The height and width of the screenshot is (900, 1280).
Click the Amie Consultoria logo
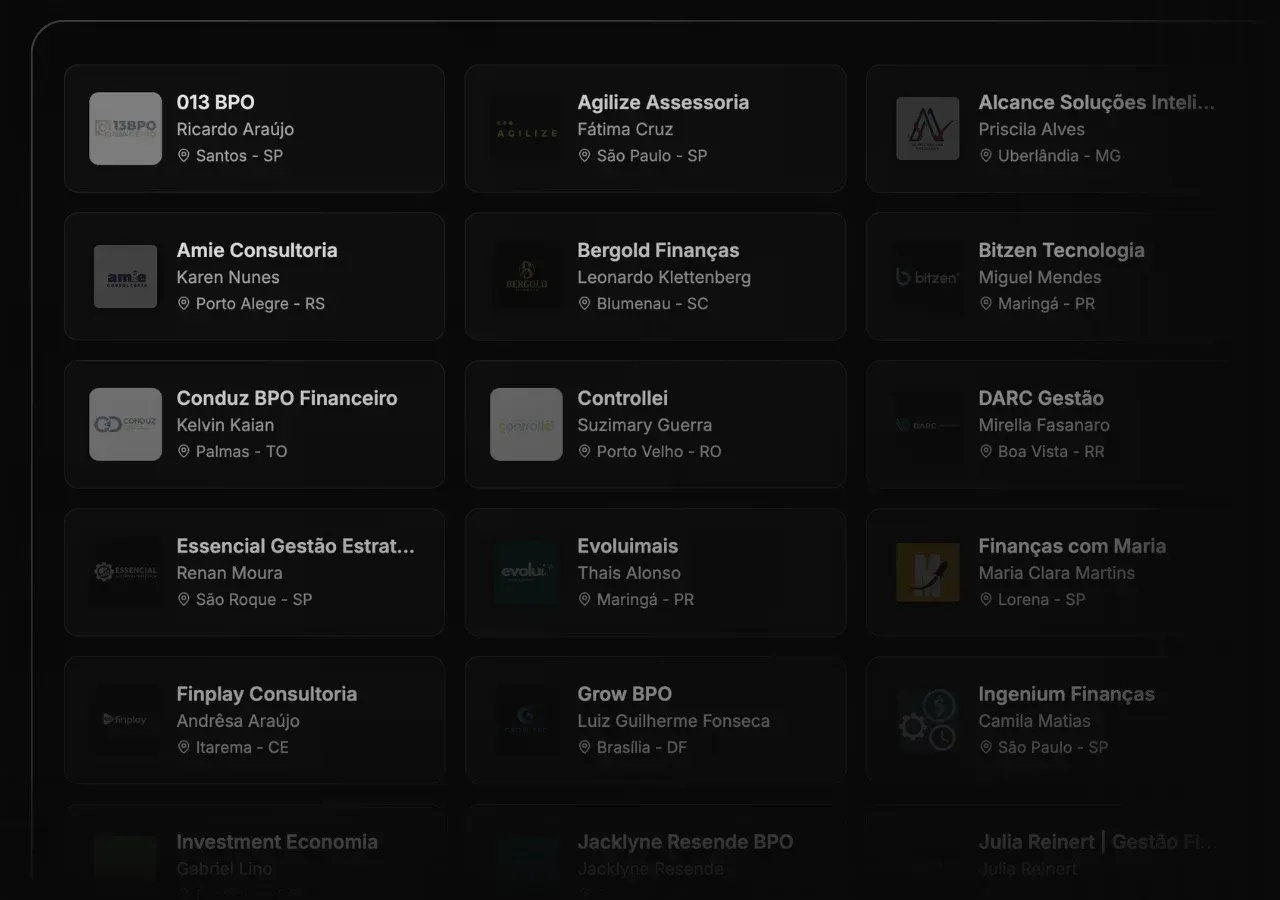pos(125,276)
